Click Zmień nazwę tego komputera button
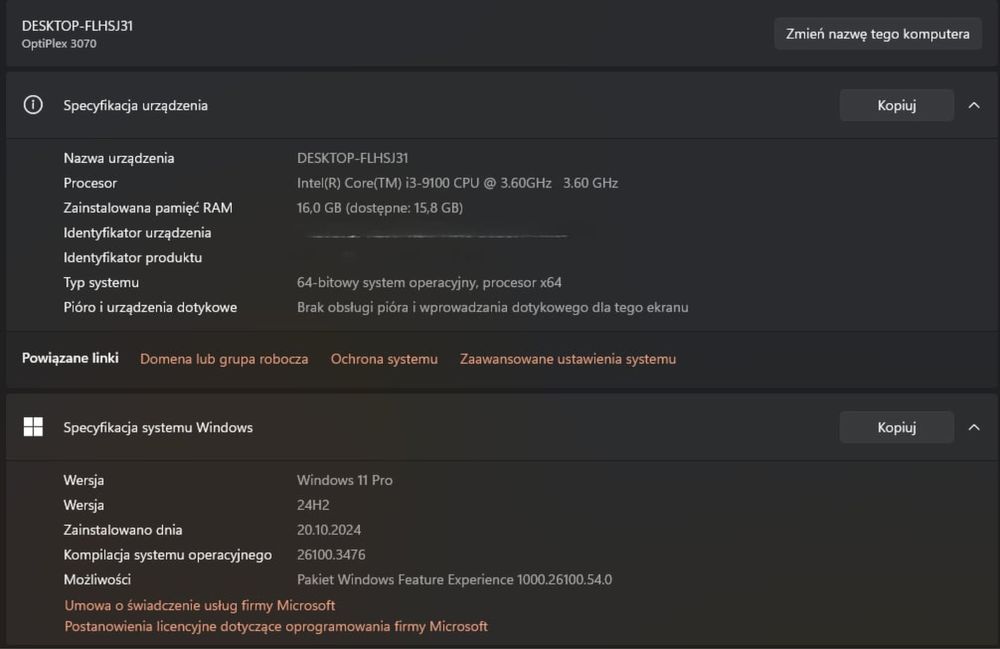 pyautogui.click(x=877, y=34)
